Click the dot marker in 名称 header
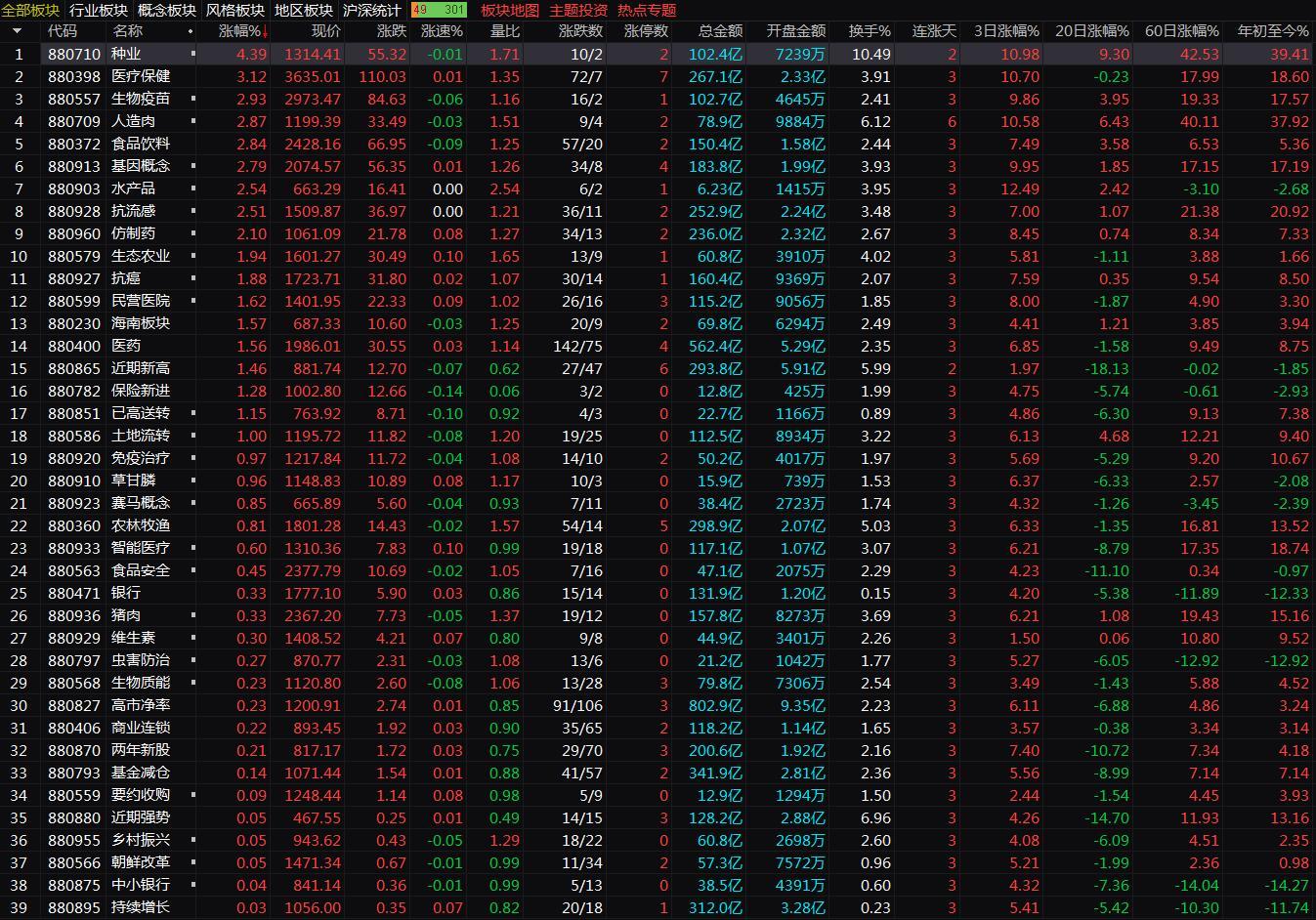 (x=191, y=31)
